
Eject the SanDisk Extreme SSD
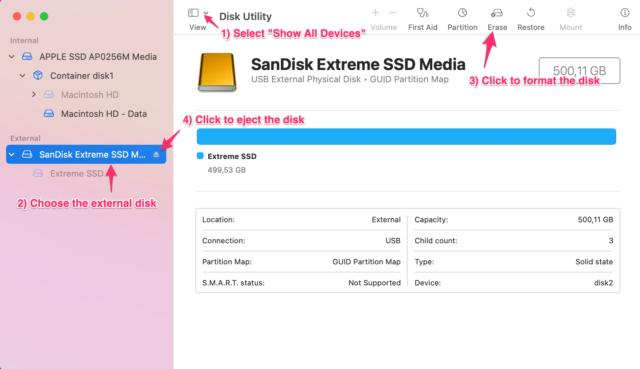156,155
